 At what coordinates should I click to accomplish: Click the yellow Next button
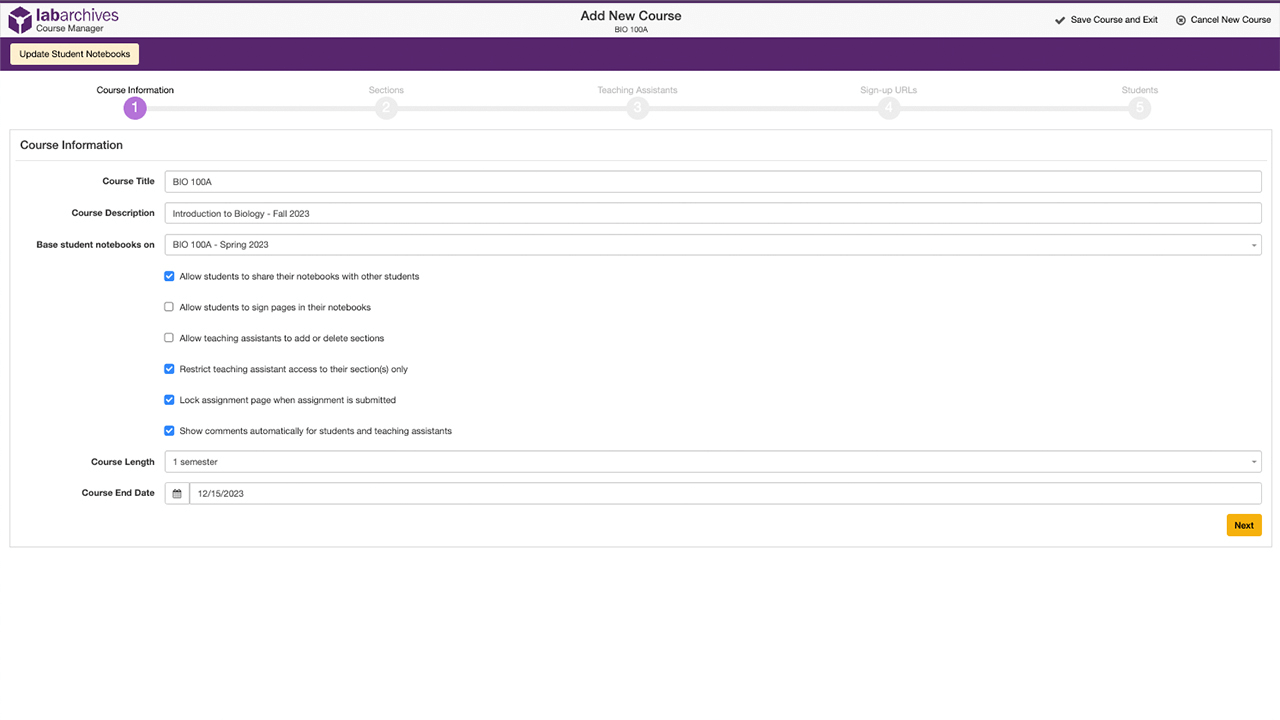click(1244, 525)
